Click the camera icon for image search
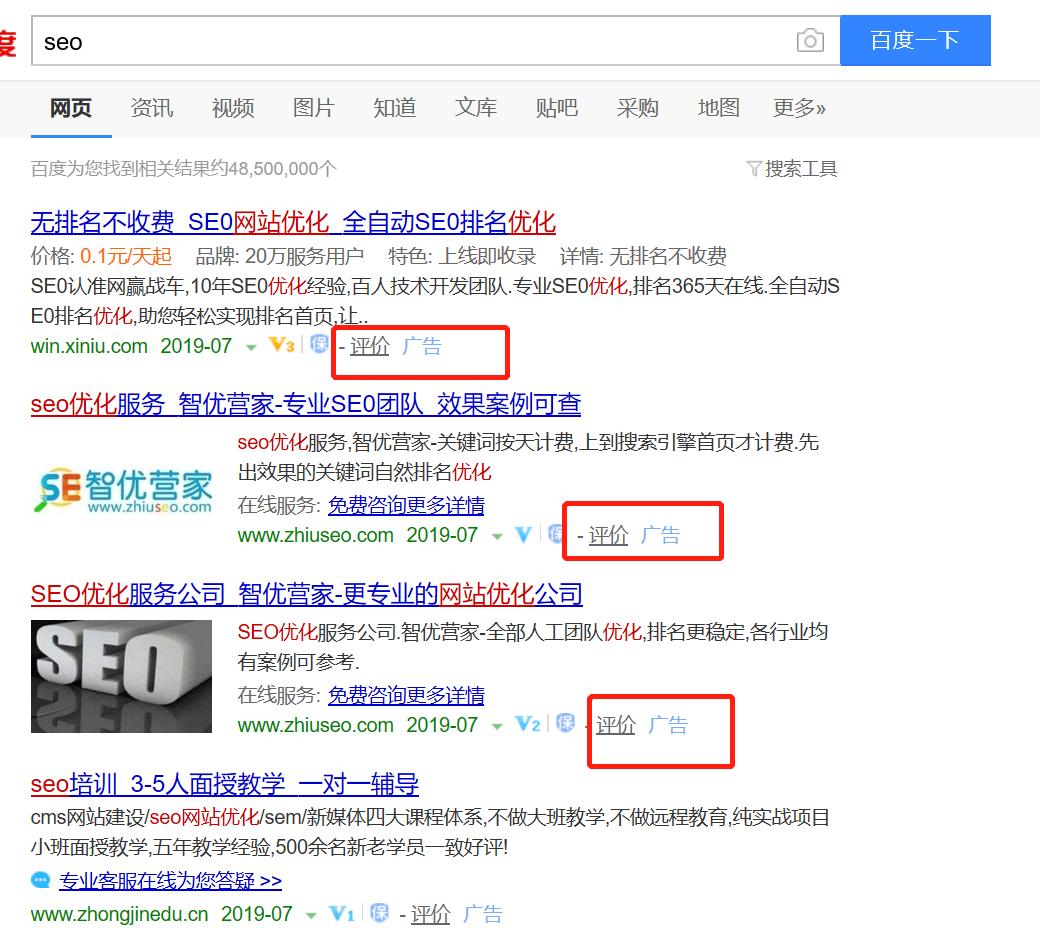Screen dimensions: 1040x928 810,40
